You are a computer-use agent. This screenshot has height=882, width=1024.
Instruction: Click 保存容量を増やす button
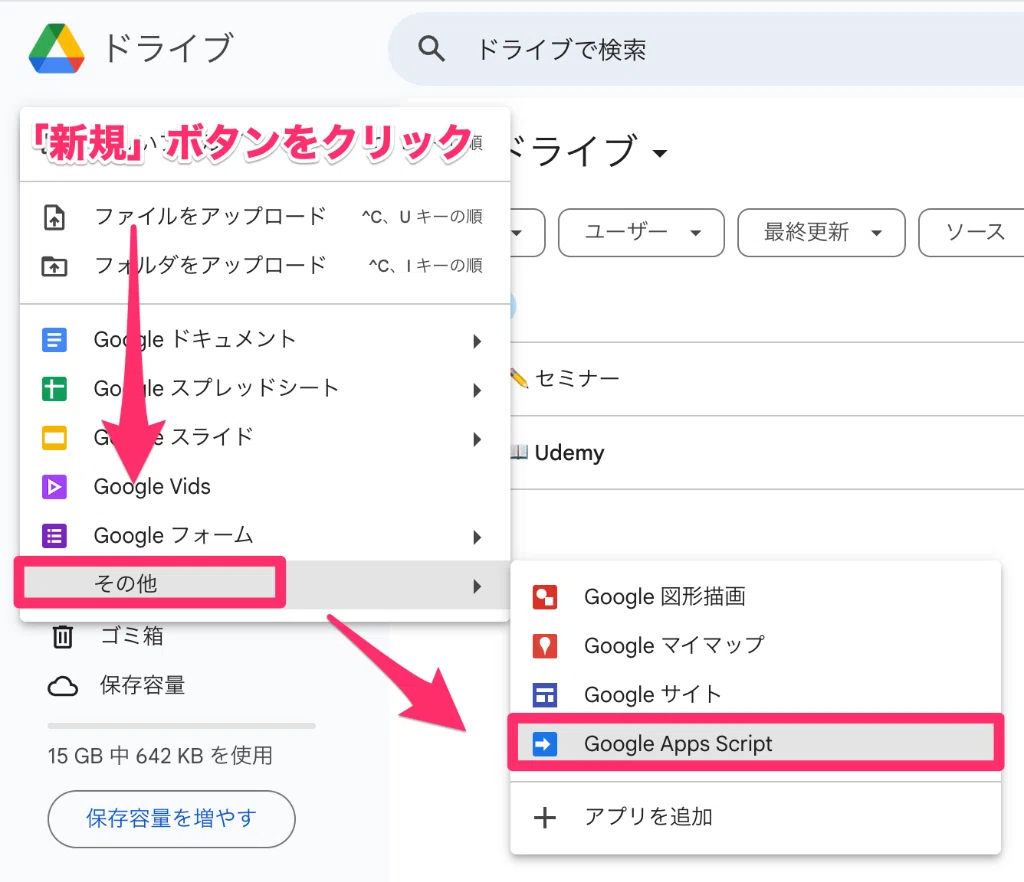(x=171, y=819)
